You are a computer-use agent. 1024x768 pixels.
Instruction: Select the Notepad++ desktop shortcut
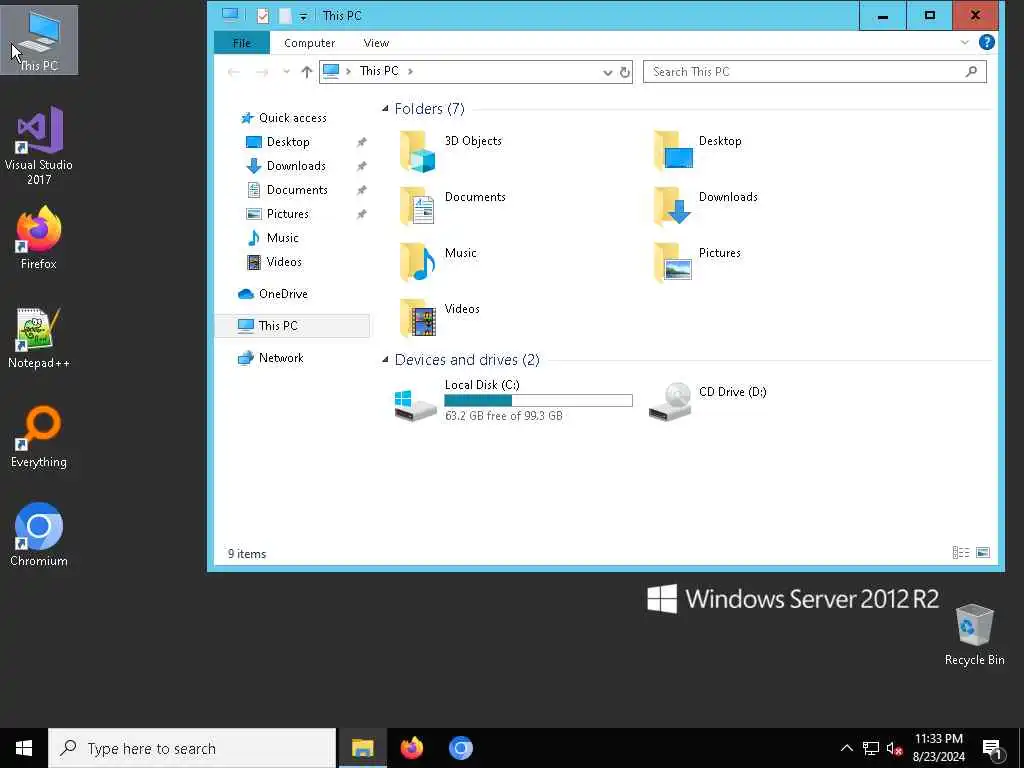[39, 338]
